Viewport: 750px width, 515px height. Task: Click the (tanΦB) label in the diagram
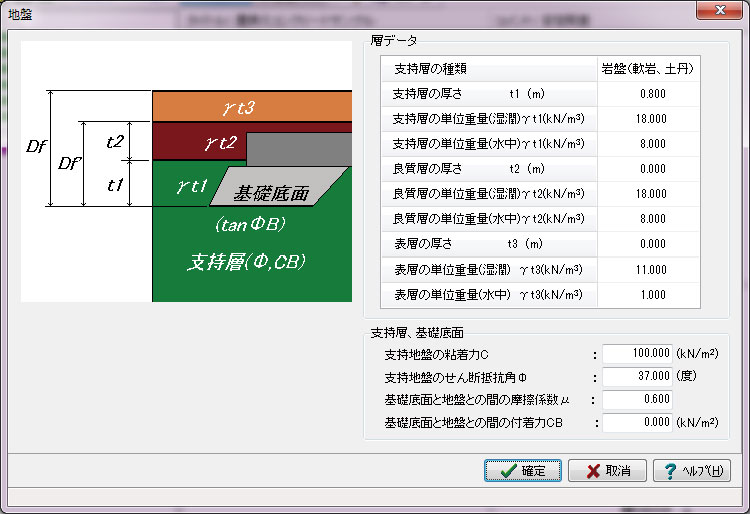click(x=250, y=224)
